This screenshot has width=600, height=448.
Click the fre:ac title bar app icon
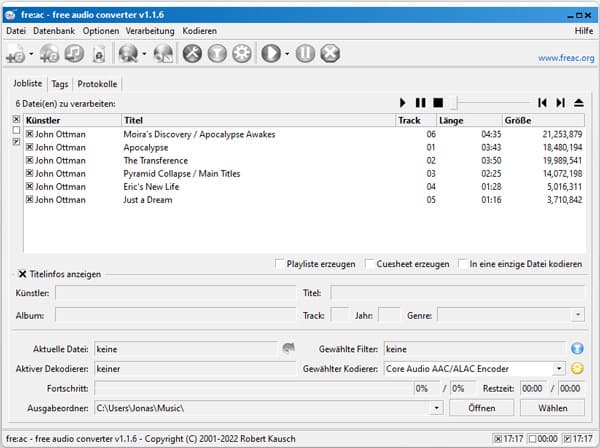10,15
